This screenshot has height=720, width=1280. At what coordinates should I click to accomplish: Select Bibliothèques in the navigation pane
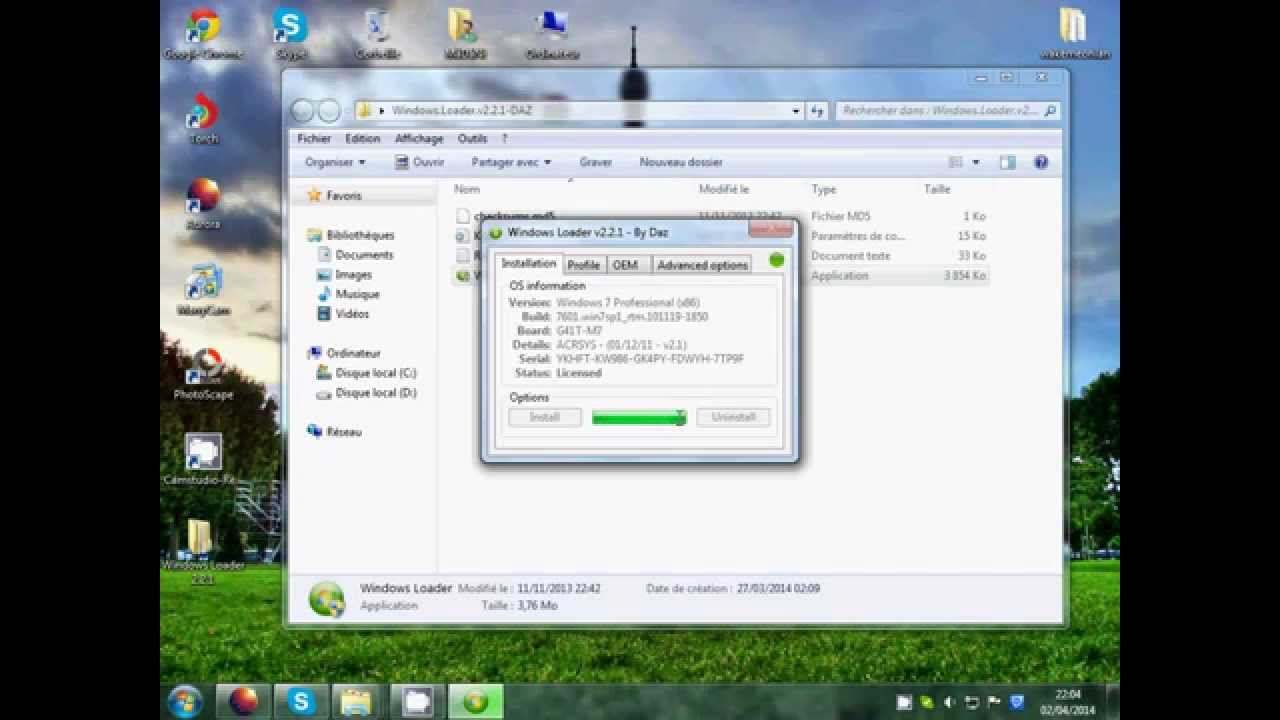(x=360, y=235)
